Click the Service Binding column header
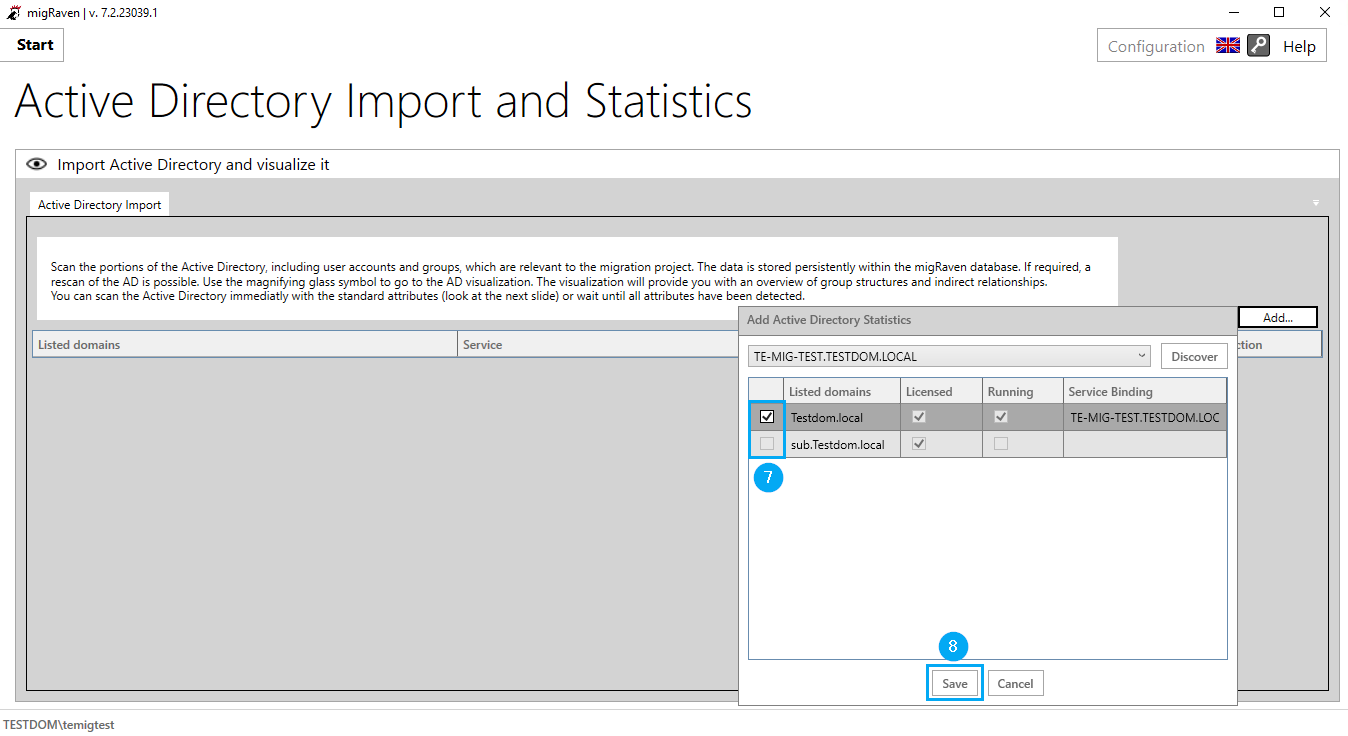The image size is (1348, 736). pos(1145,392)
